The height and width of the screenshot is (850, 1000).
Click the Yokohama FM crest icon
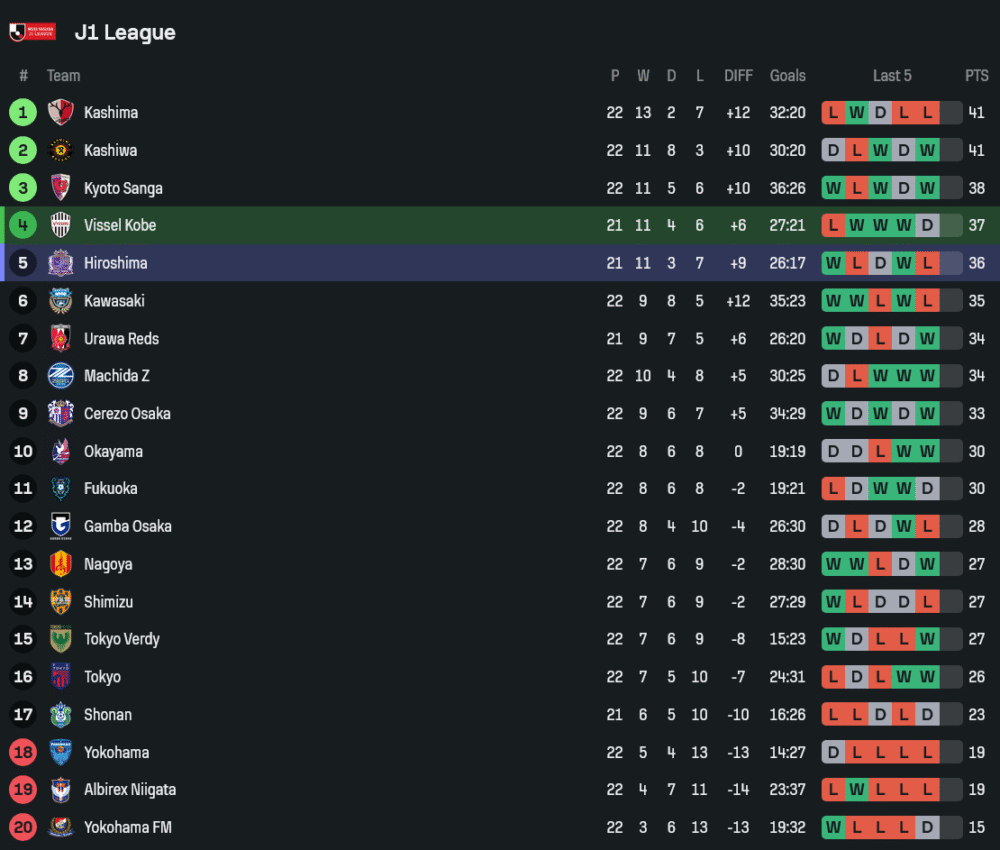(x=61, y=827)
